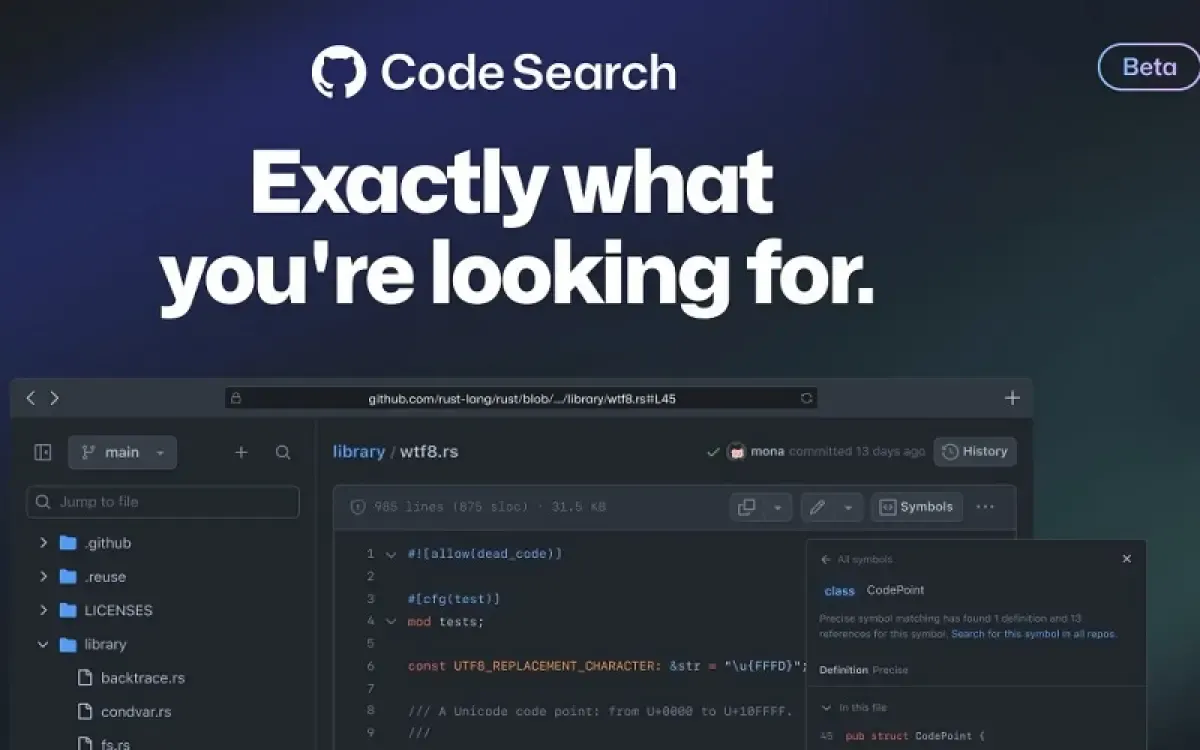Collapse the file tree side panel icon
1200x750 pixels.
(x=43, y=452)
